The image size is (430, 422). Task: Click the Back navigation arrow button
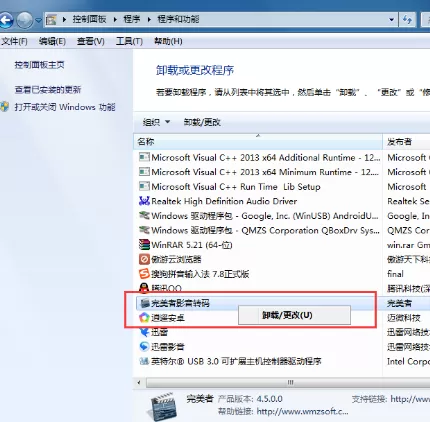(5, 20)
